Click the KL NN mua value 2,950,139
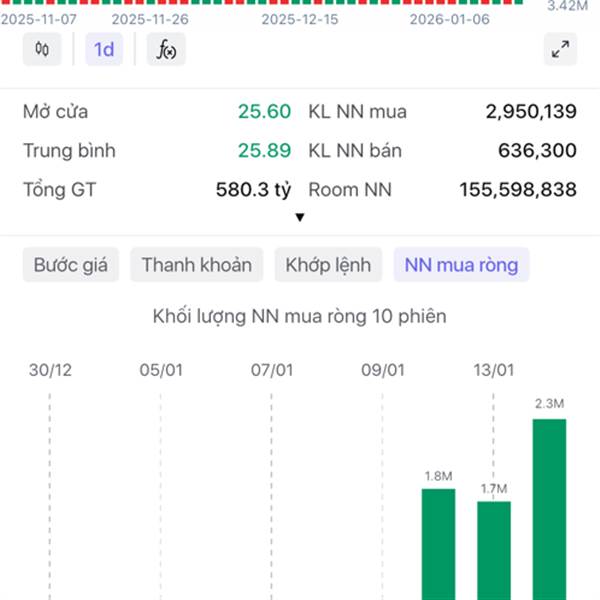The height and width of the screenshot is (600, 600). (x=531, y=112)
